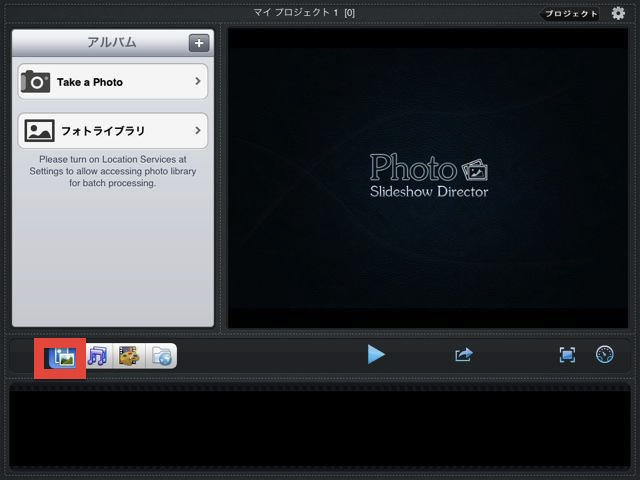
Task: Open the Take a Photo option
Action: pos(113,82)
